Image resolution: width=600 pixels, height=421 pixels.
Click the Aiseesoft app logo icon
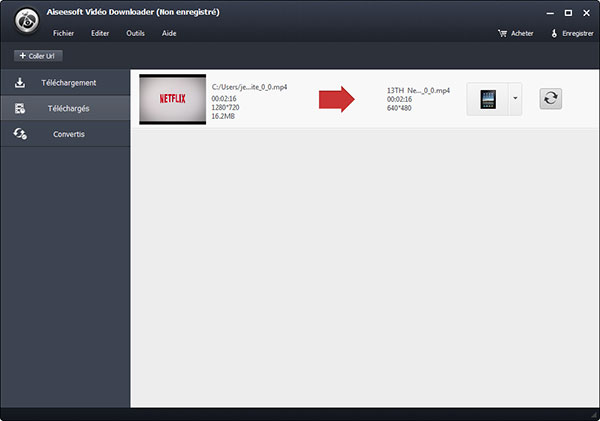(19, 22)
